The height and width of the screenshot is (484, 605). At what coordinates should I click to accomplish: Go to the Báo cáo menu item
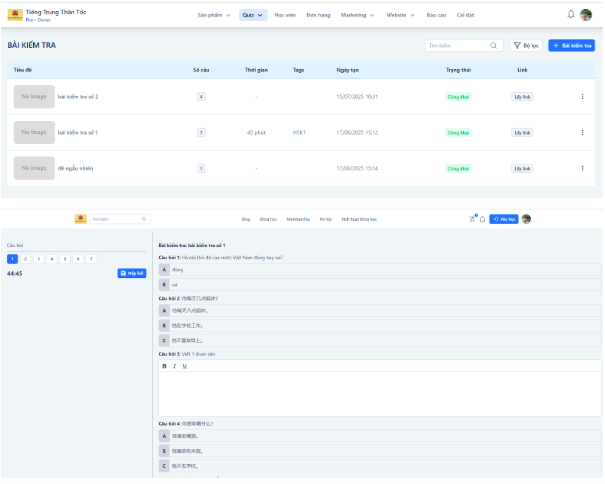436,16
